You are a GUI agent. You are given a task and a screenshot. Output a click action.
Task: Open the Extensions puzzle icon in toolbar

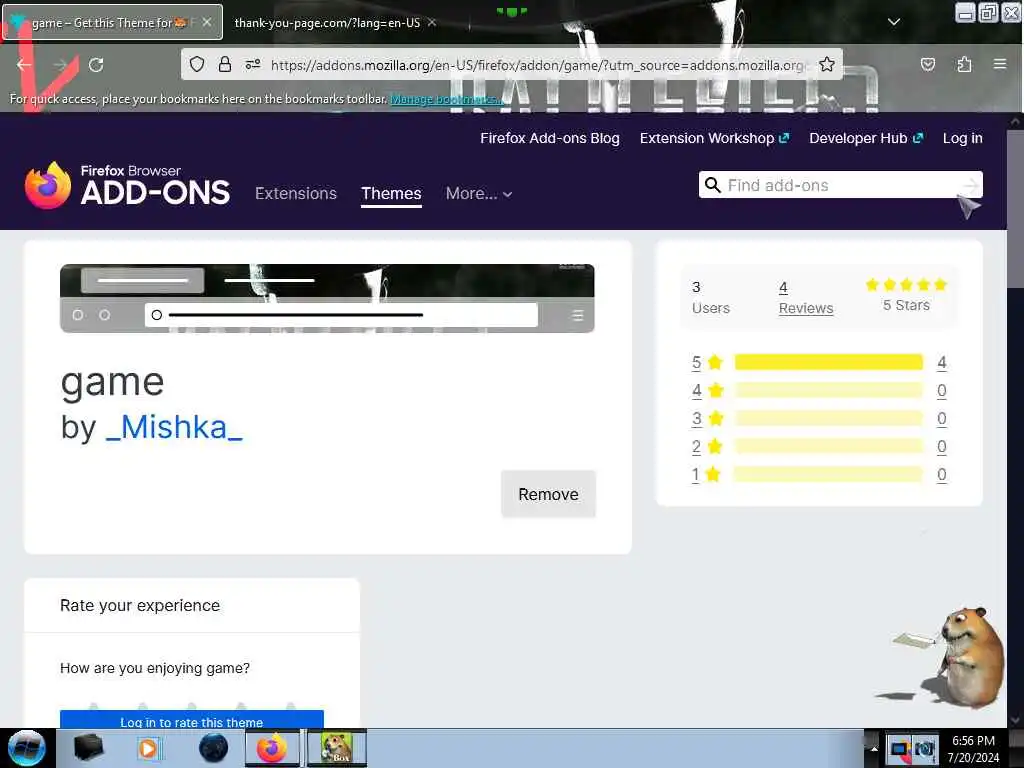tap(964, 64)
